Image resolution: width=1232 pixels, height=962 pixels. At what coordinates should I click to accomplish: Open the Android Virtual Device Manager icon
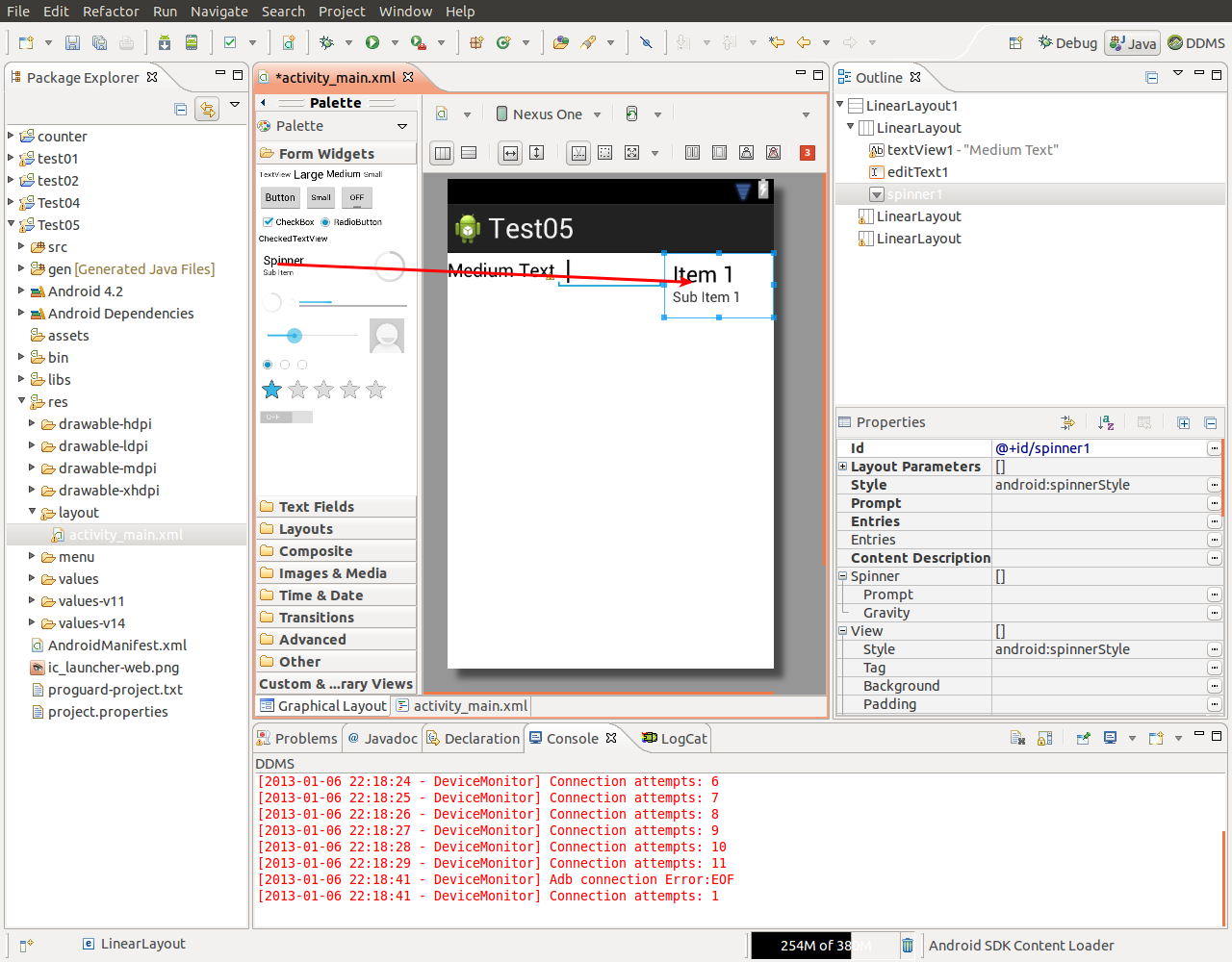pyautogui.click(x=192, y=42)
